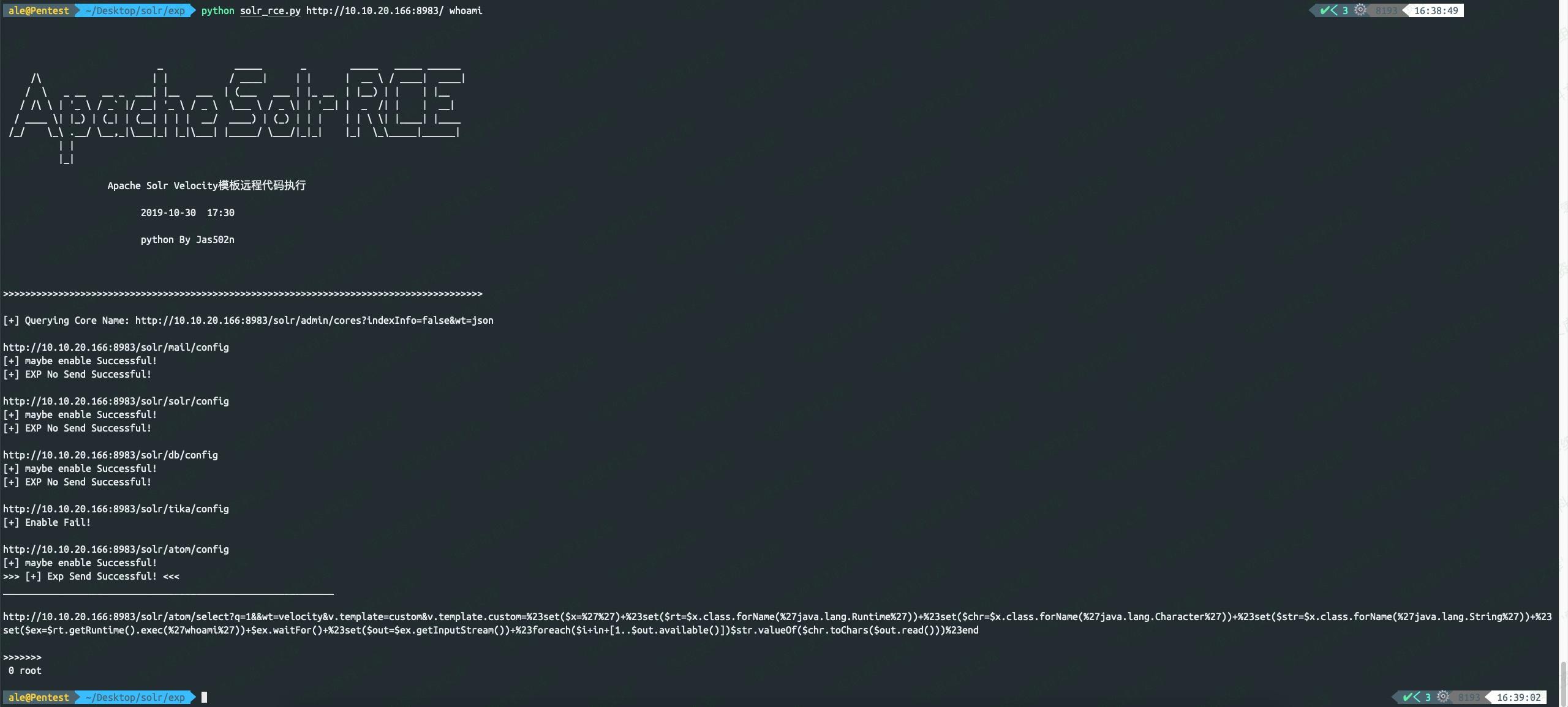Click the '0 root' command output
Screen dimensions: 1568x707
[x=25, y=670]
